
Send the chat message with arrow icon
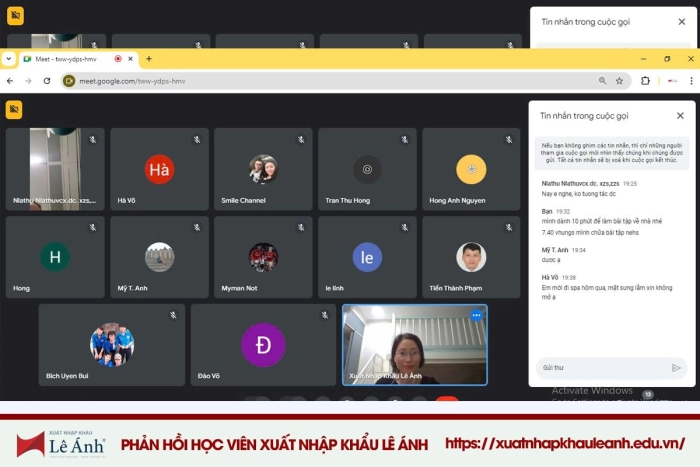point(676,367)
